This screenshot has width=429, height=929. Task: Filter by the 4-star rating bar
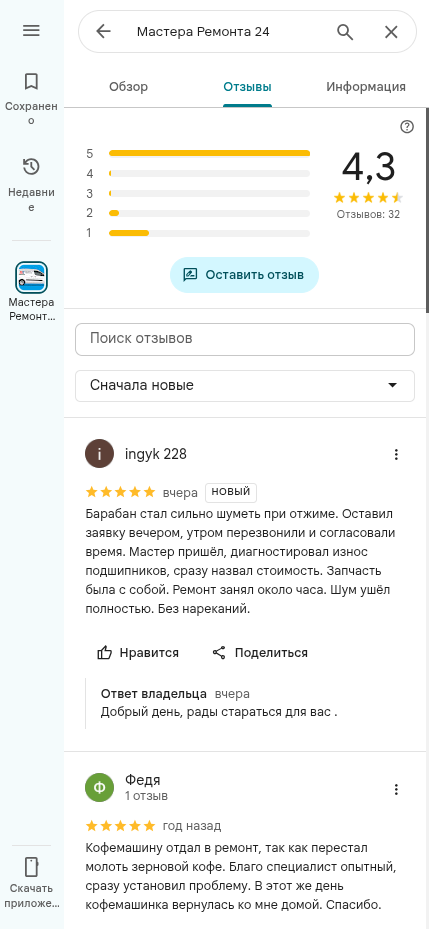(209, 174)
